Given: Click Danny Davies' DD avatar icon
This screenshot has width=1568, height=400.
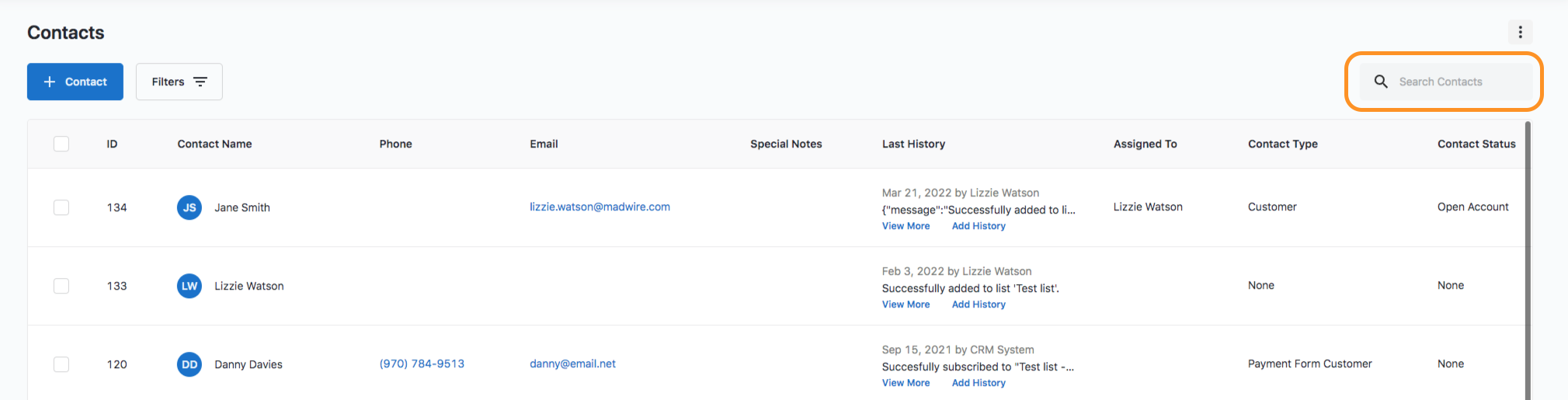Looking at the screenshot, I should (x=189, y=364).
